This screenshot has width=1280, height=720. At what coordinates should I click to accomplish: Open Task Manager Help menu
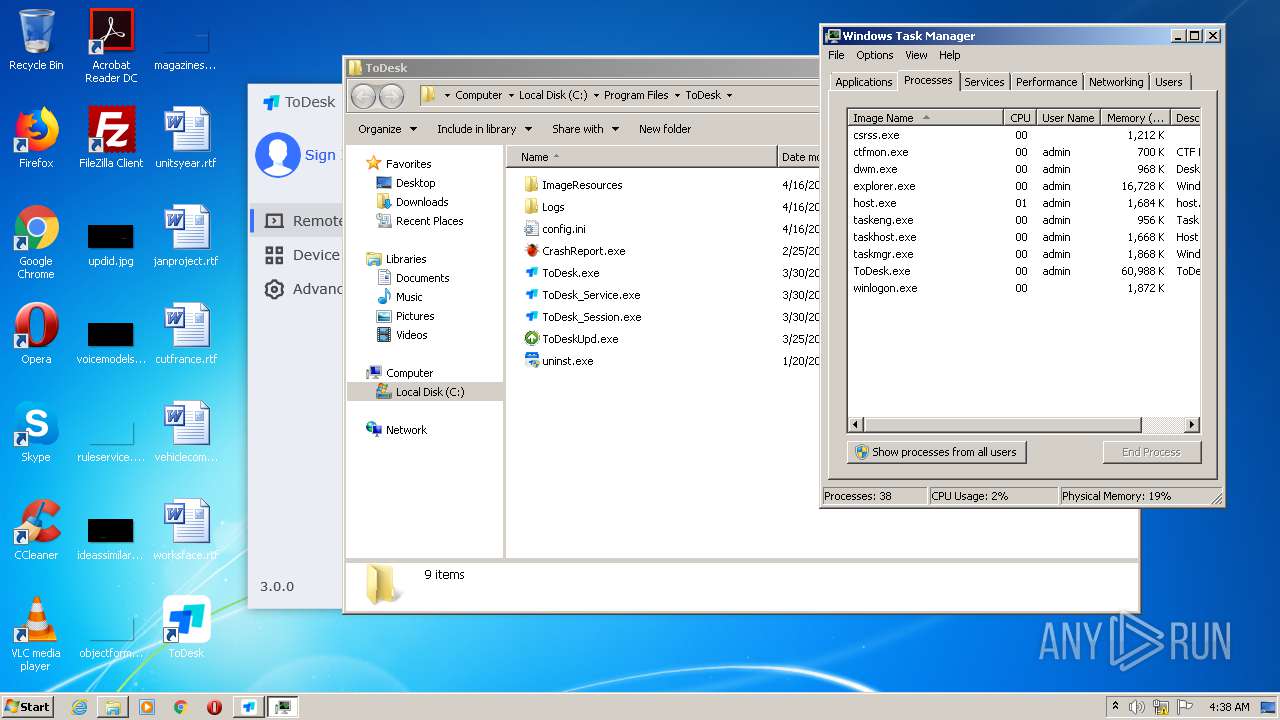tap(950, 56)
